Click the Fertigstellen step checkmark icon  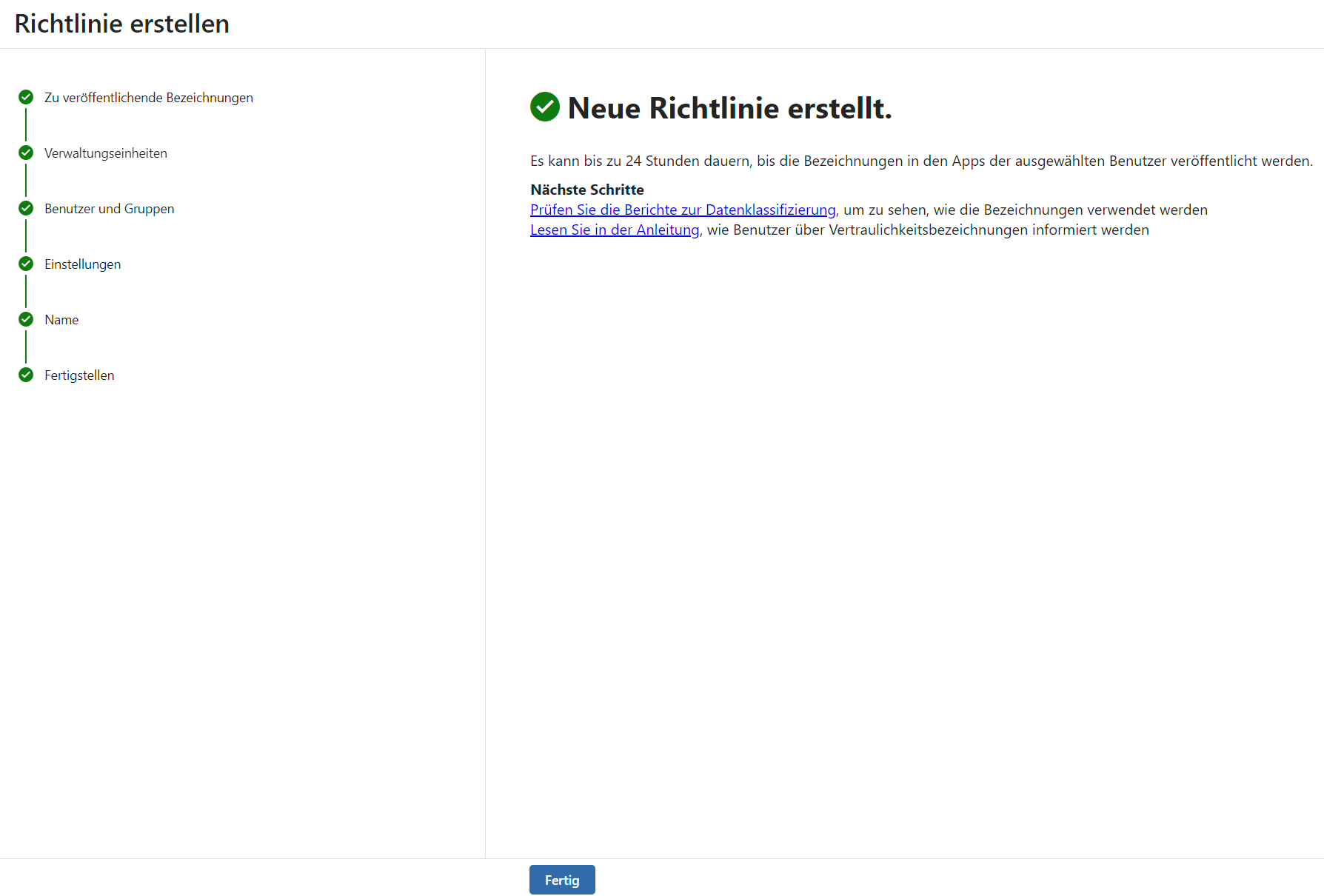(26, 375)
